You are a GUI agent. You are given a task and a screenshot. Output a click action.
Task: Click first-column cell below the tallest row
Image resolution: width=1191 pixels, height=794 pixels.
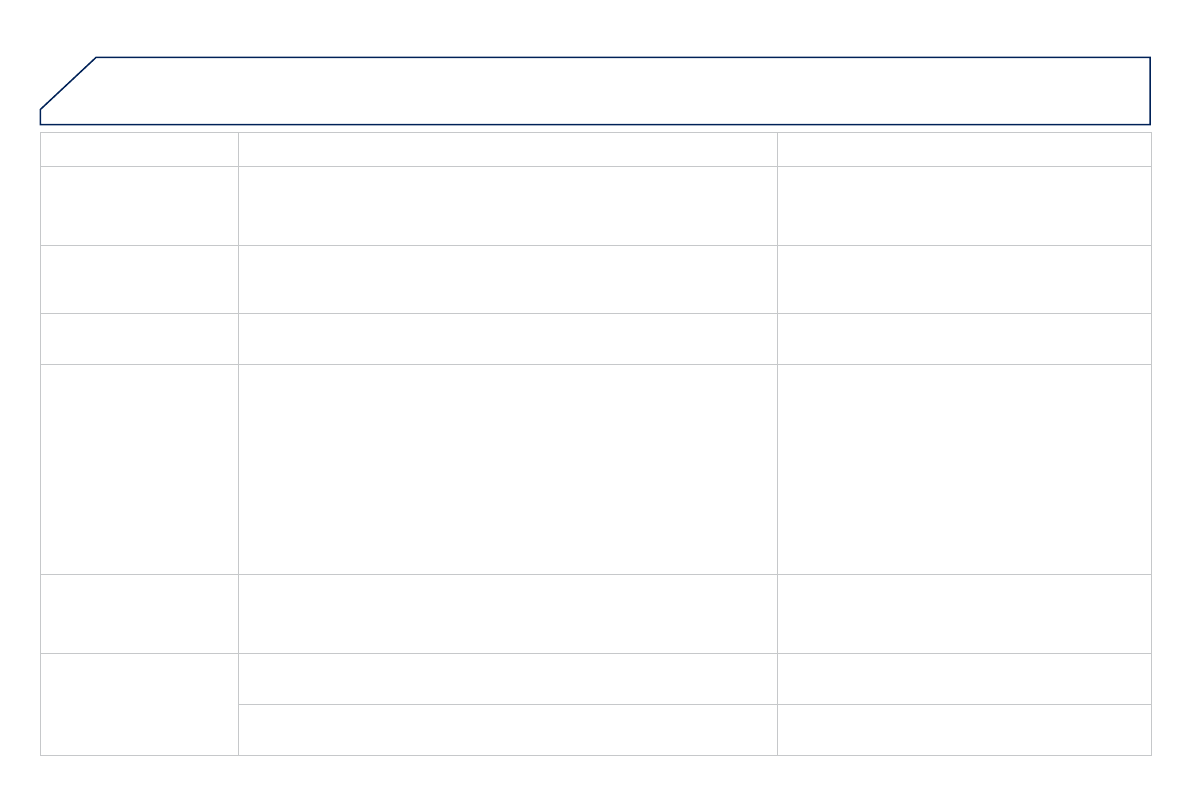point(139,613)
